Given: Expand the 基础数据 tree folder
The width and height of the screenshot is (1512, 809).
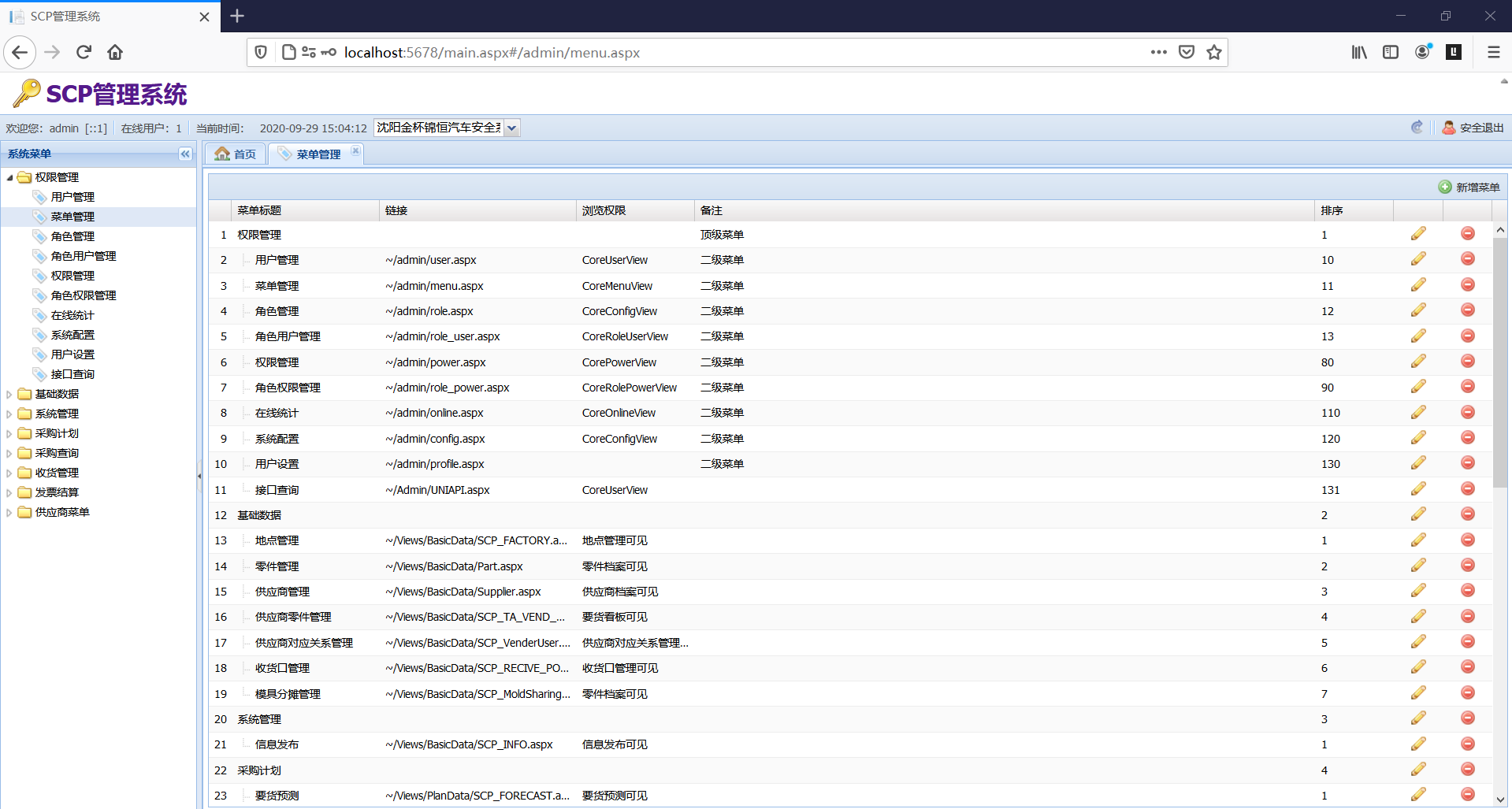Looking at the screenshot, I should (x=9, y=394).
